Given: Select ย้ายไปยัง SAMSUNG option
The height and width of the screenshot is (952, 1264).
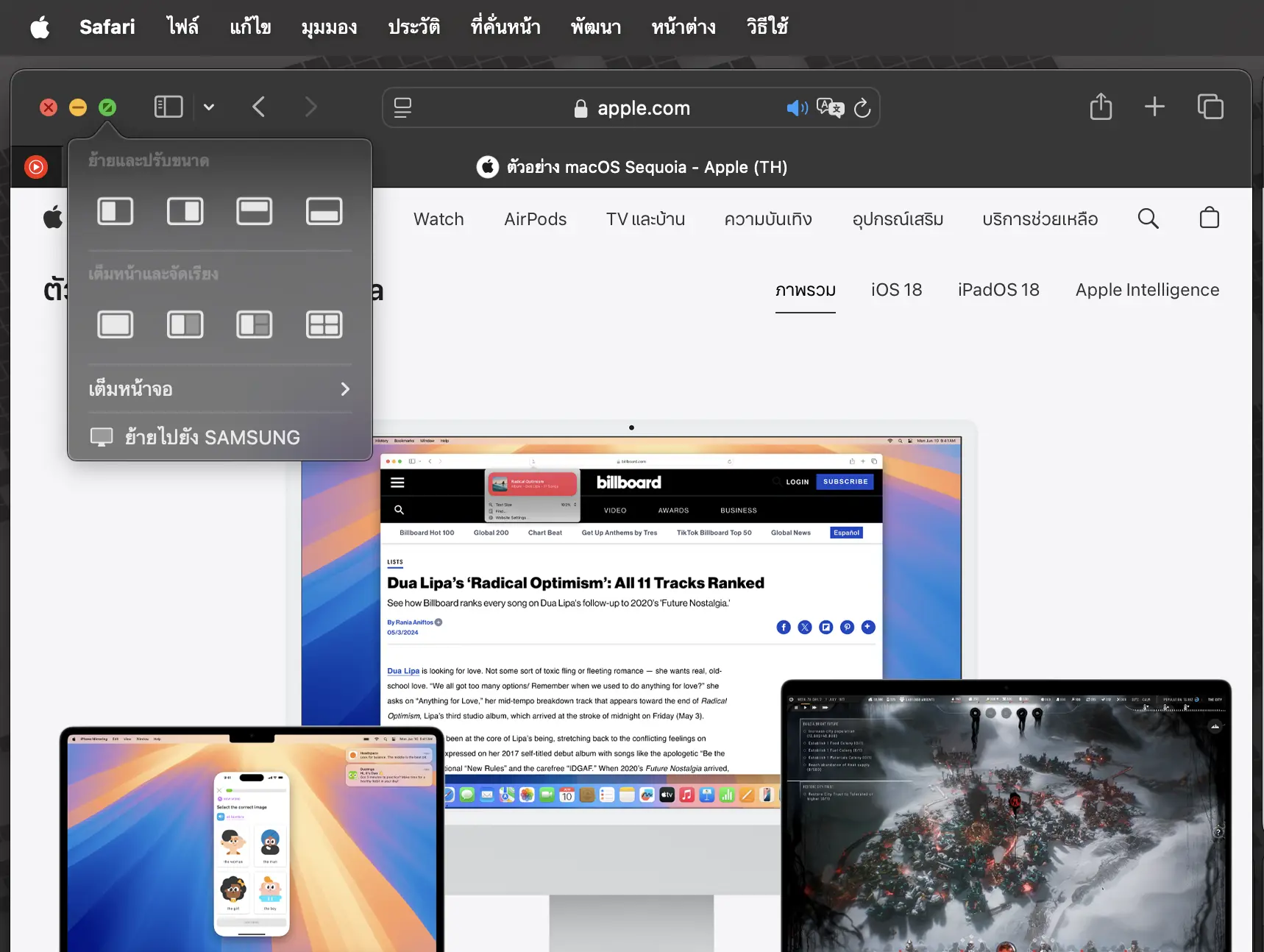Looking at the screenshot, I should pos(212,438).
